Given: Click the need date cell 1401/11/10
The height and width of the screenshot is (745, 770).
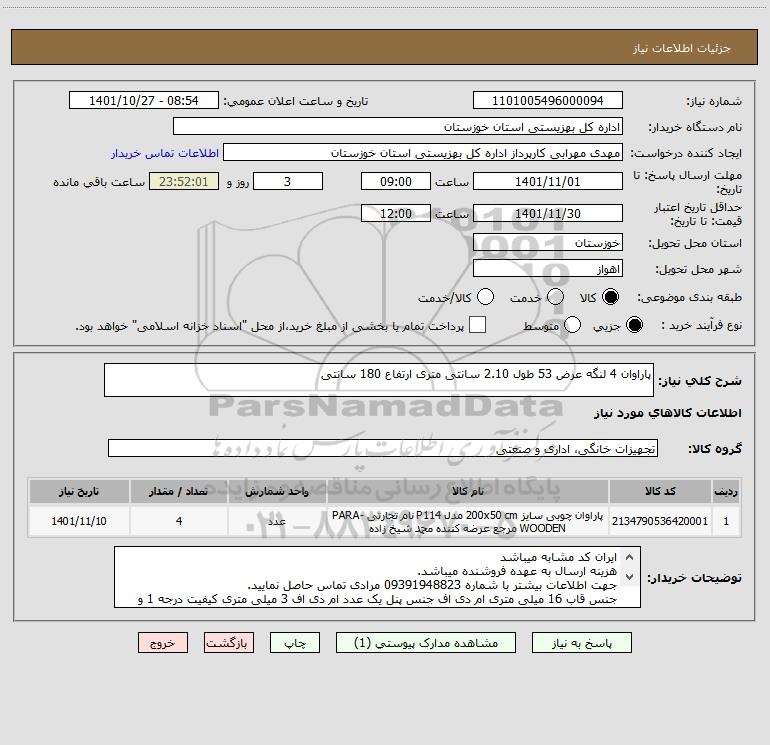Looking at the screenshot, I should click(x=79, y=521).
